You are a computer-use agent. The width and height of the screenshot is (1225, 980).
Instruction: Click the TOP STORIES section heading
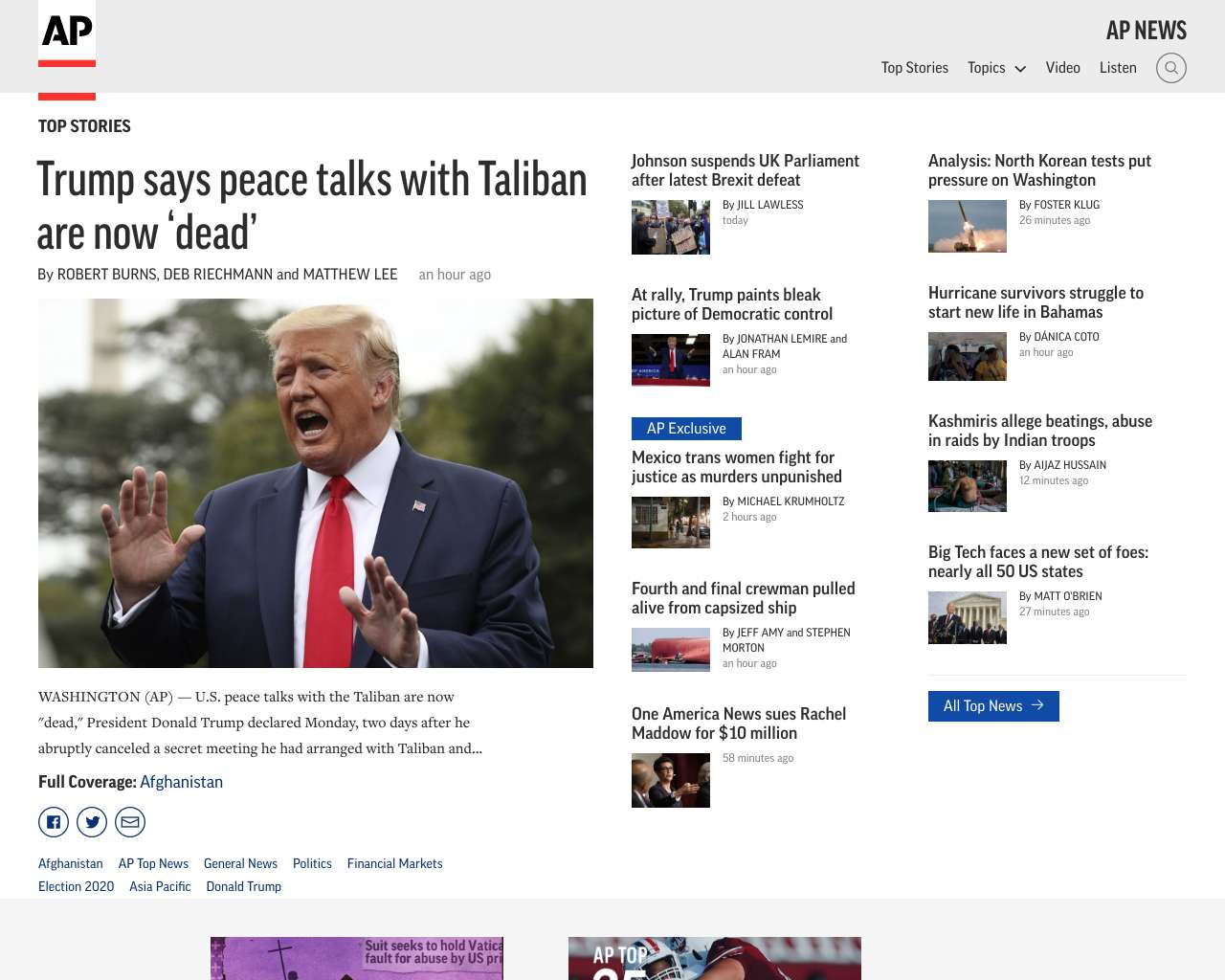coord(84,126)
